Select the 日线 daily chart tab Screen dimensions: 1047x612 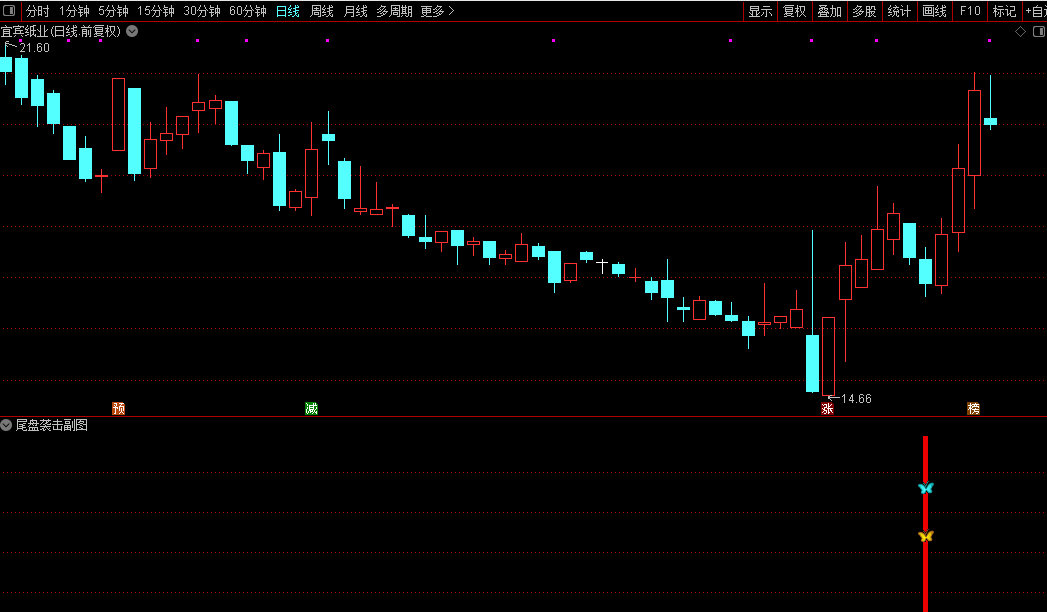[288, 11]
